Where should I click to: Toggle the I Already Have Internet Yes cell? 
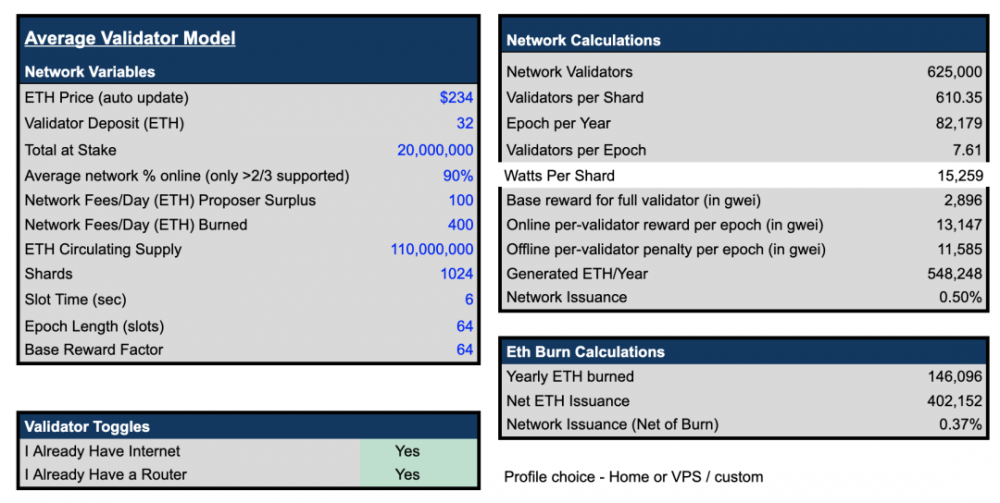click(x=407, y=451)
